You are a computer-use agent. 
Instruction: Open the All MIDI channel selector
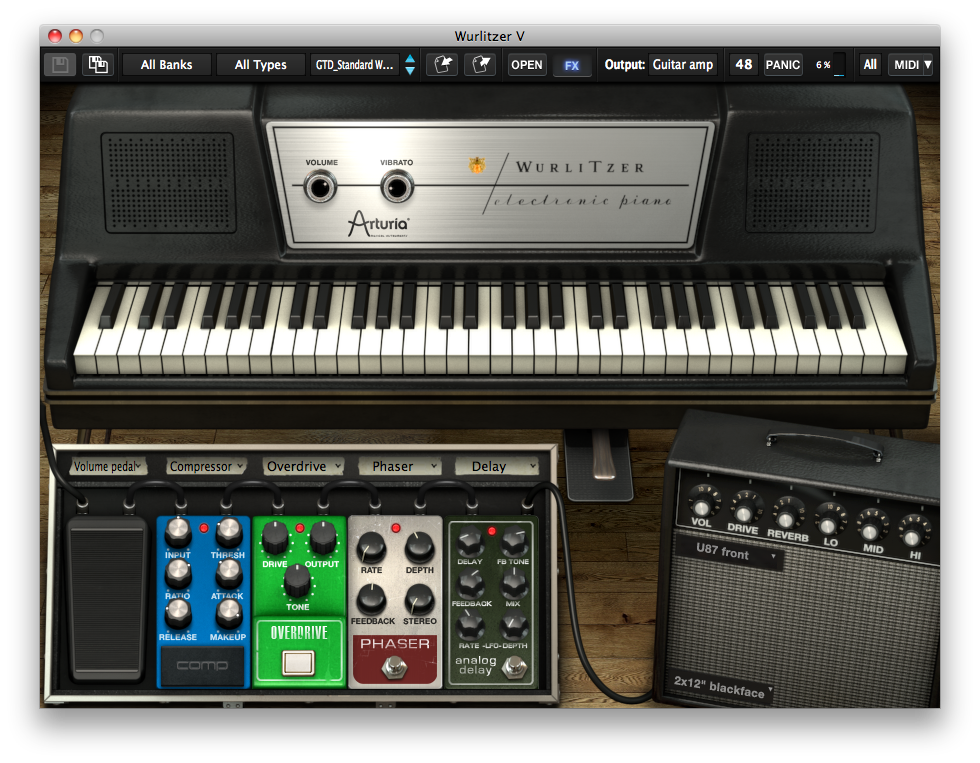point(870,64)
